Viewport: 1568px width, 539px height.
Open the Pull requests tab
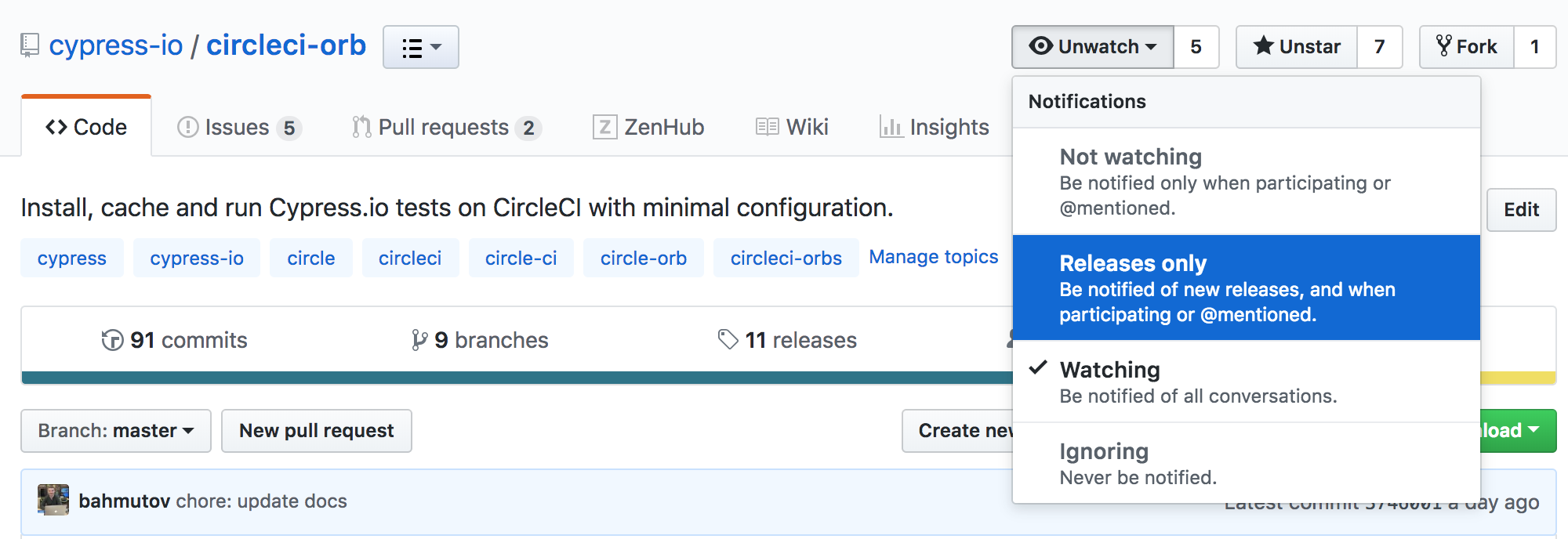(x=445, y=127)
